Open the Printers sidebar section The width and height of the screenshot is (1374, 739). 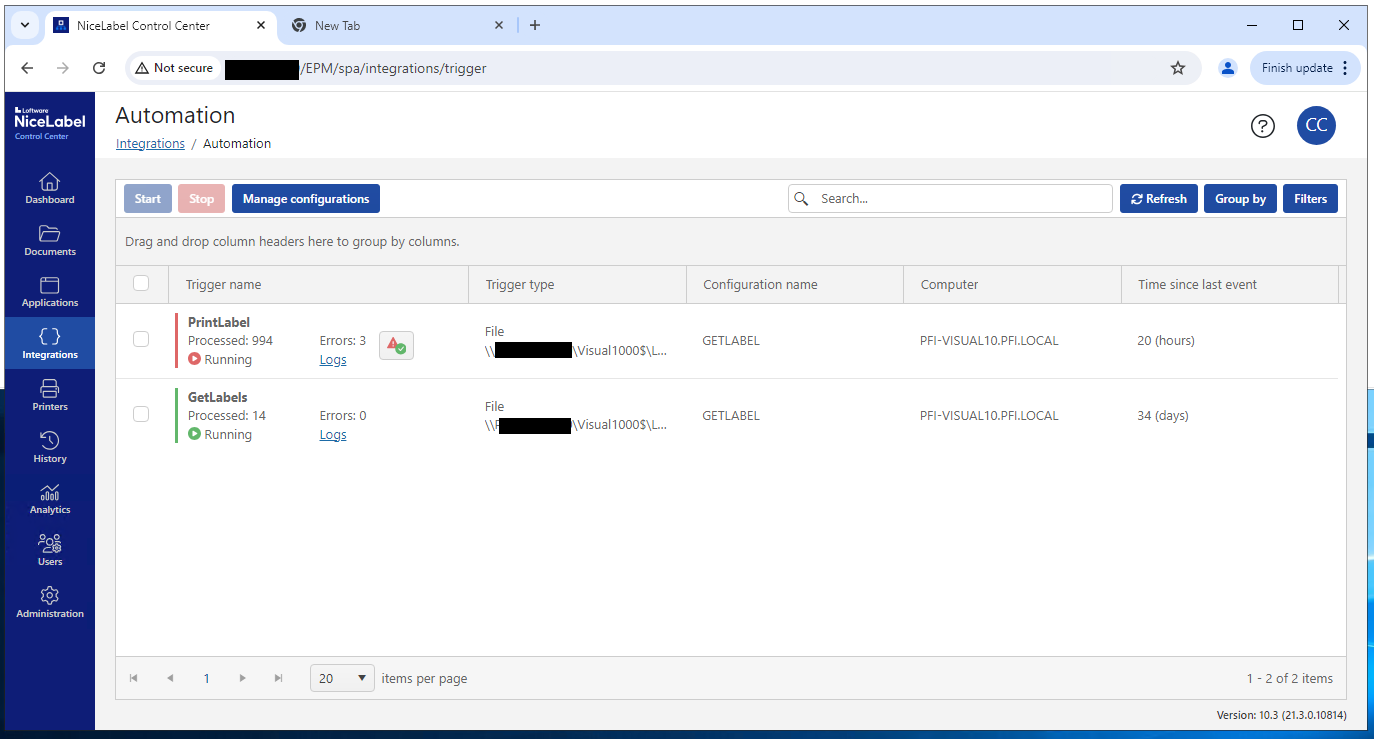[49, 395]
